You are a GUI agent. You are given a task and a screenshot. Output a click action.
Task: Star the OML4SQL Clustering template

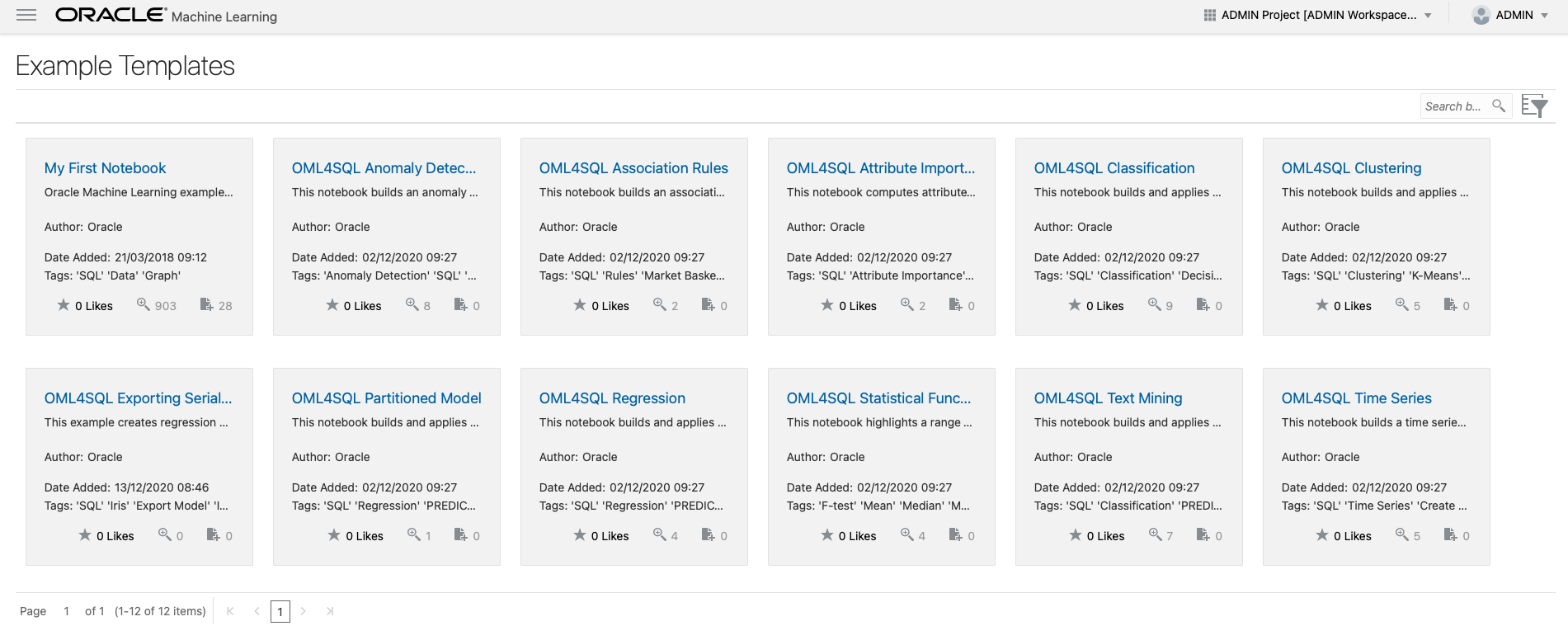(x=1322, y=305)
